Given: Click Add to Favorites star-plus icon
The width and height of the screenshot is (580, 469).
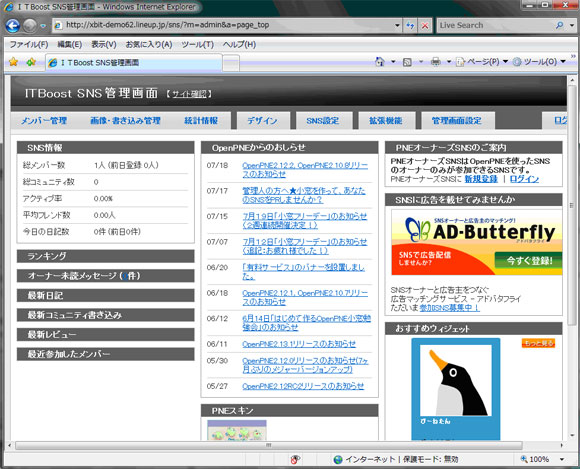Looking at the screenshot, I should pyautogui.click(x=31, y=62).
